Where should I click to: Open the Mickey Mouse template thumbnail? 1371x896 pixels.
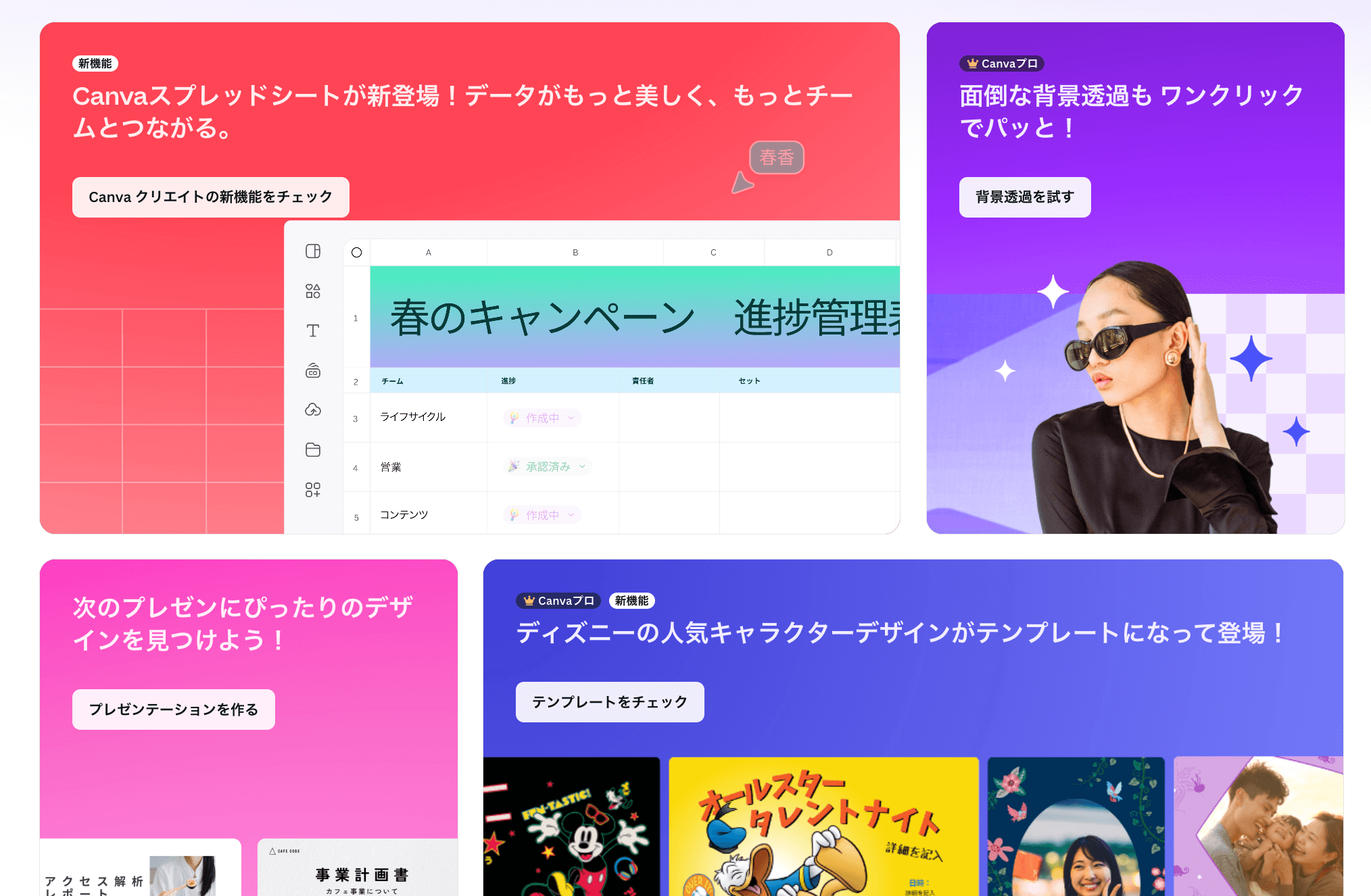tap(571, 828)
